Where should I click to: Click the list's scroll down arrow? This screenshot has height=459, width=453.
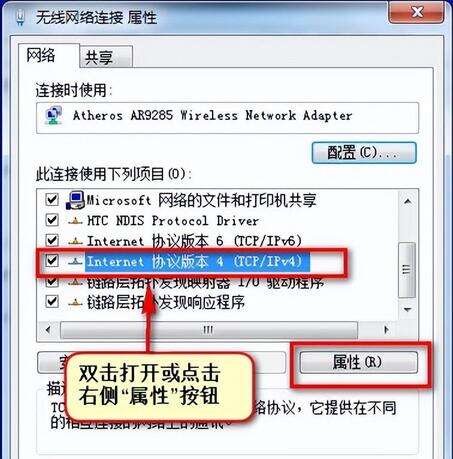(x=407, y=309)
